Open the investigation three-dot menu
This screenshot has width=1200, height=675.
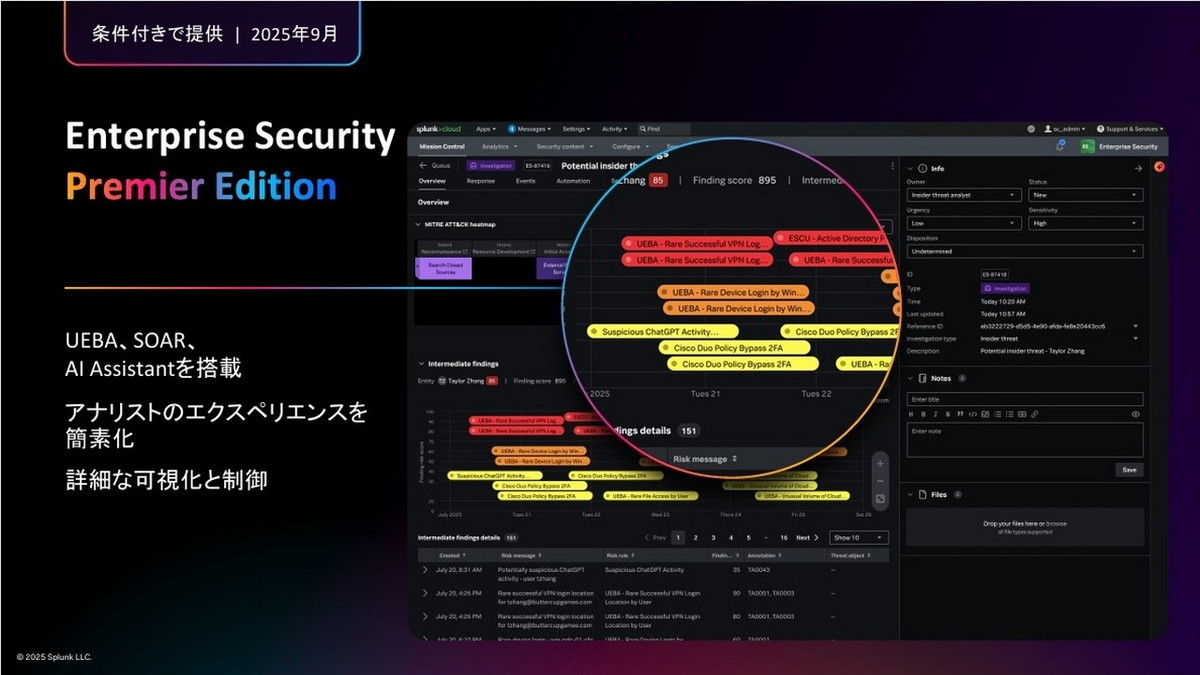click(x=892, y=165)
